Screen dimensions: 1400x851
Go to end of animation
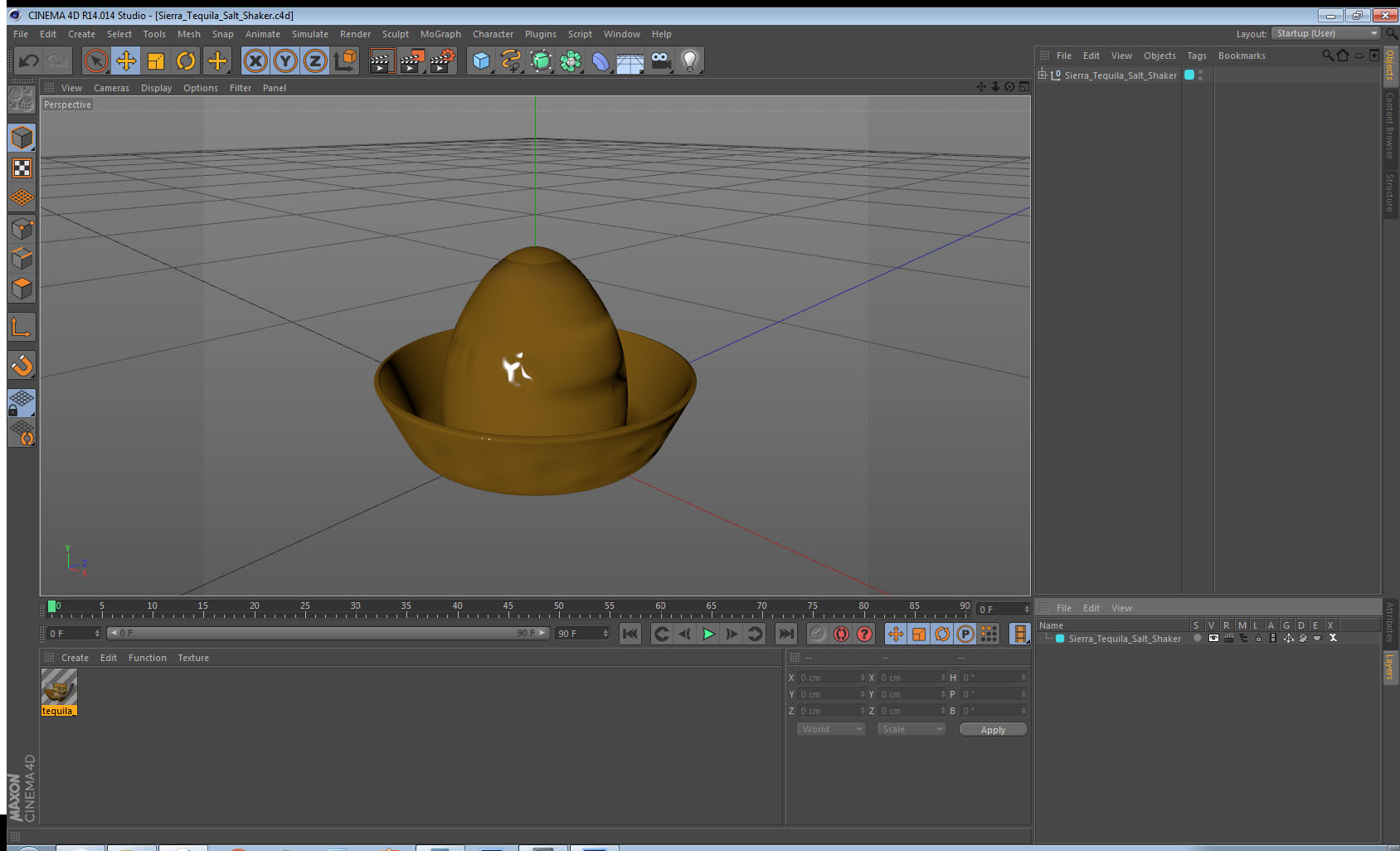pos(785,634)
